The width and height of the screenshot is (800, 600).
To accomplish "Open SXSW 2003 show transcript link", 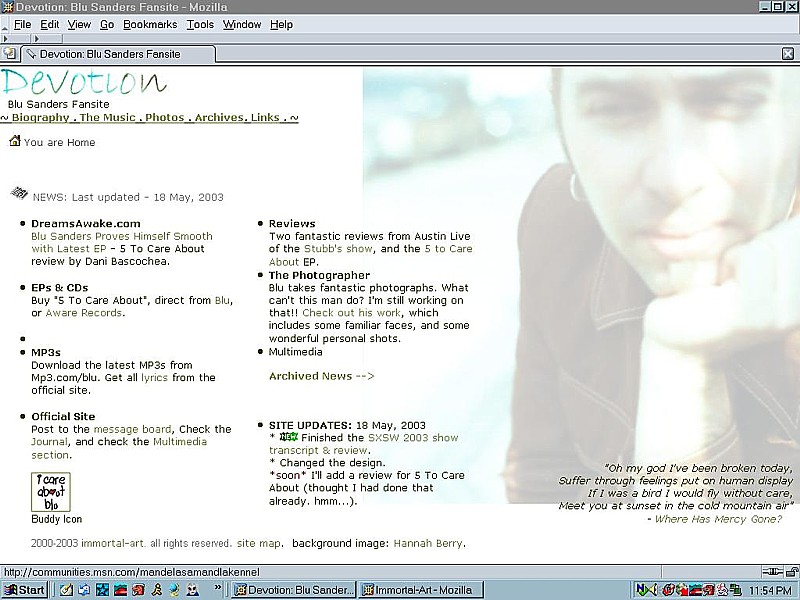I will tap(363, 444).
